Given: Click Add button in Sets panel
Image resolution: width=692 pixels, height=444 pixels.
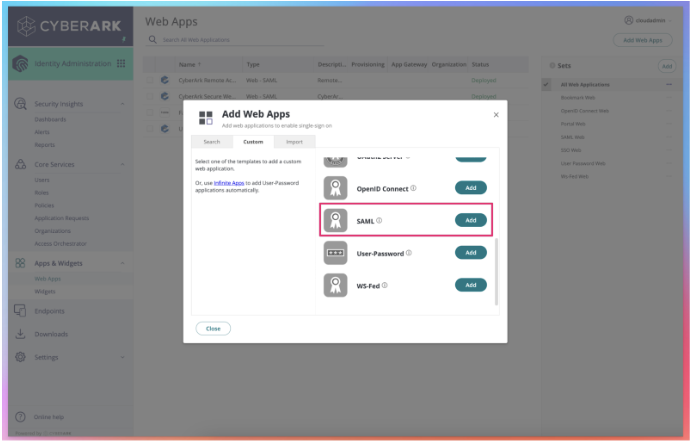Looking at the screenshot, I should [x=667, y=66].
